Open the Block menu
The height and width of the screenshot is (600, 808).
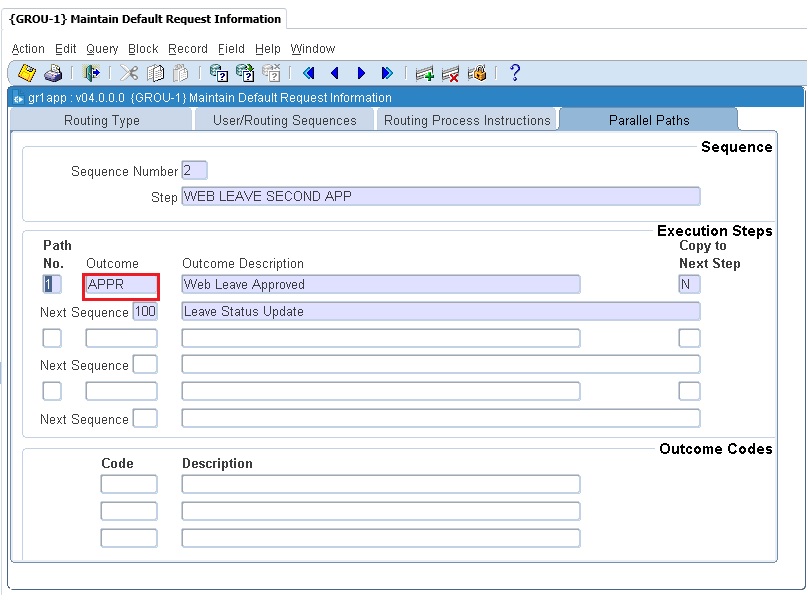(x=143, y=49)
